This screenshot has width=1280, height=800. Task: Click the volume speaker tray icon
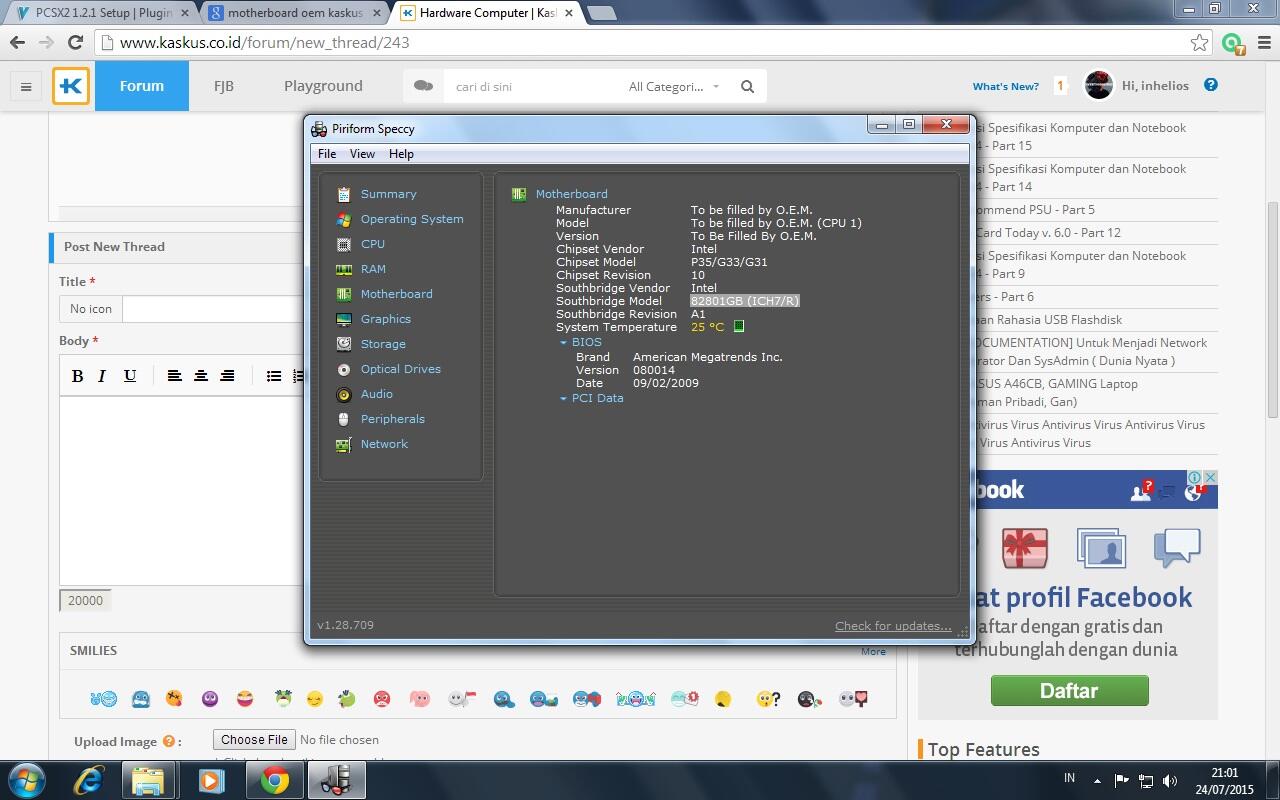tap(1171, 780)
